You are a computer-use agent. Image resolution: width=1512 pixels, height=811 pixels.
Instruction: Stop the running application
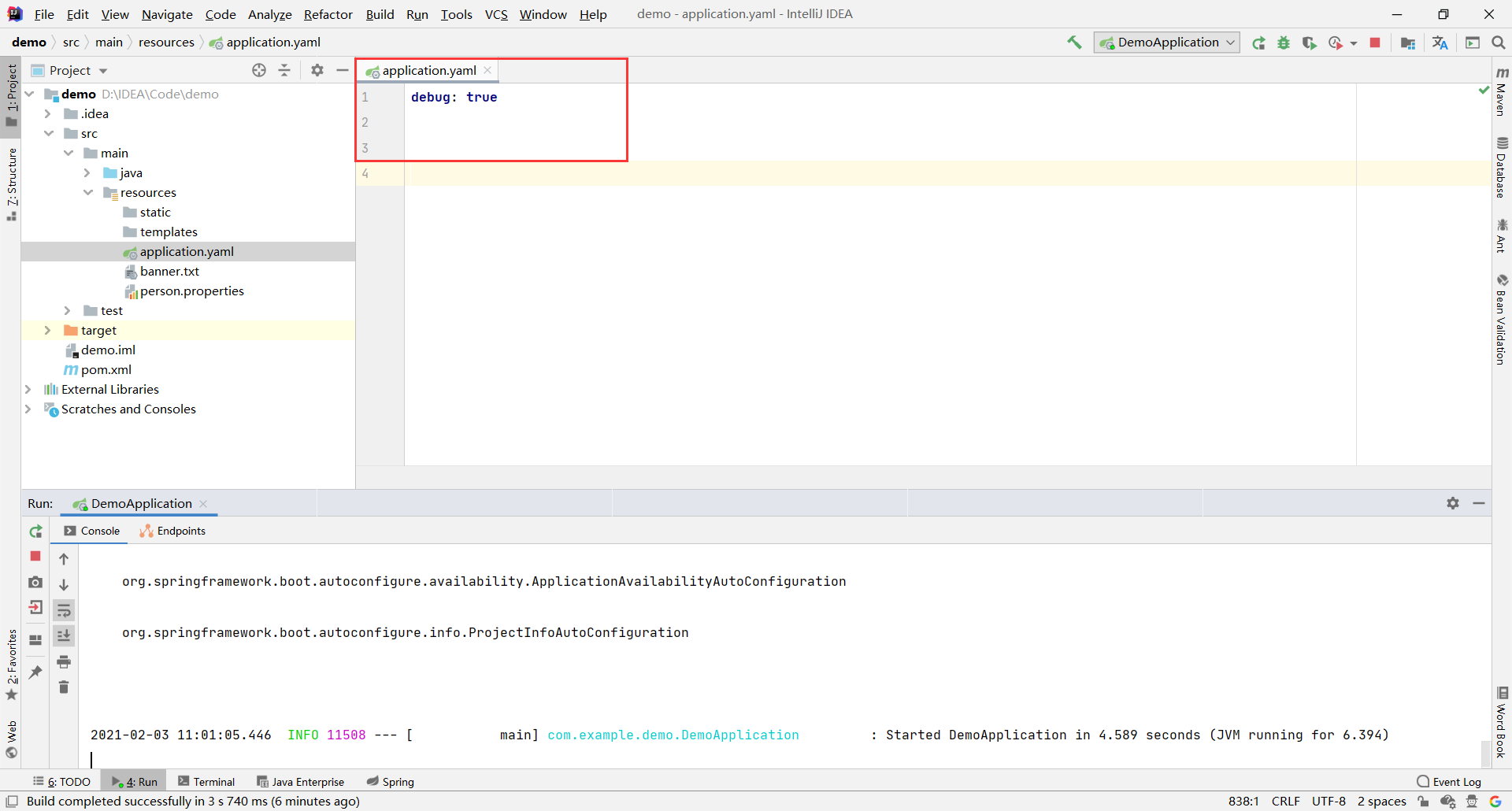click(x=1375, y=43)
